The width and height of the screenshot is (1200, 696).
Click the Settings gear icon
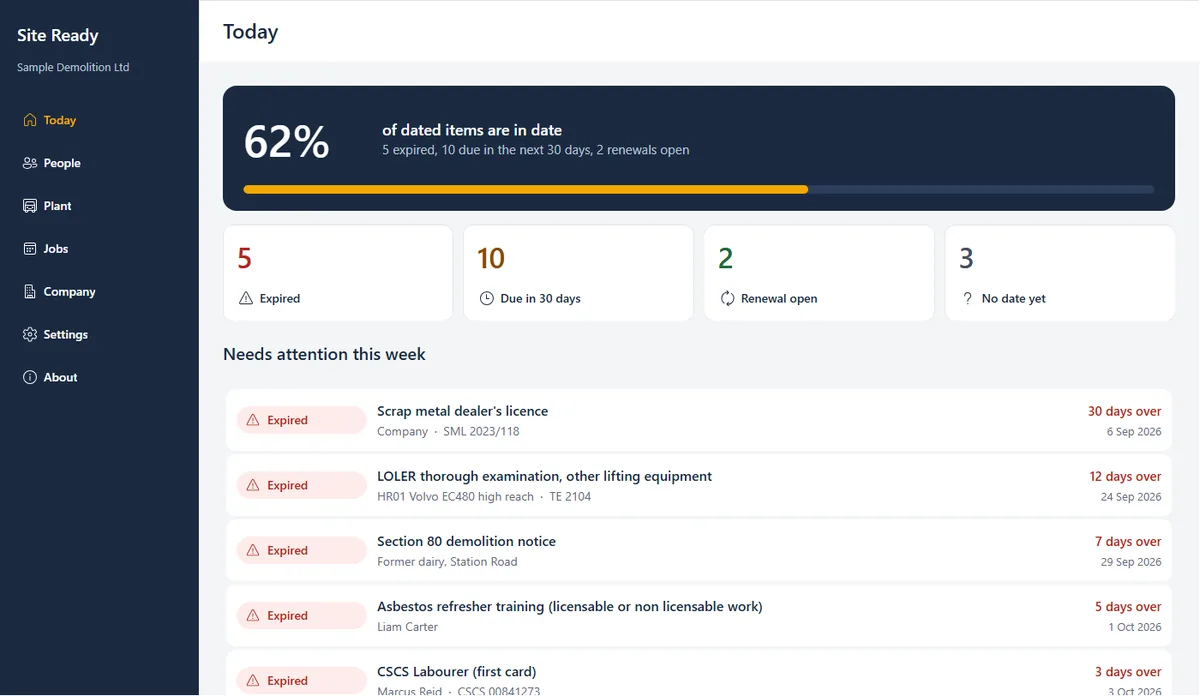pos(30,335)
